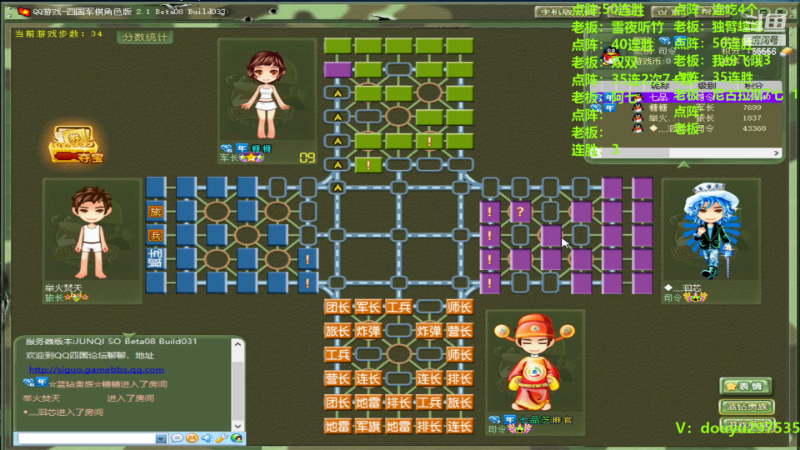Open the siguo.gamebbs.qq.com forum link
Image resolution: width=800 pixels, height=450 pixels.
pos(96,369)
